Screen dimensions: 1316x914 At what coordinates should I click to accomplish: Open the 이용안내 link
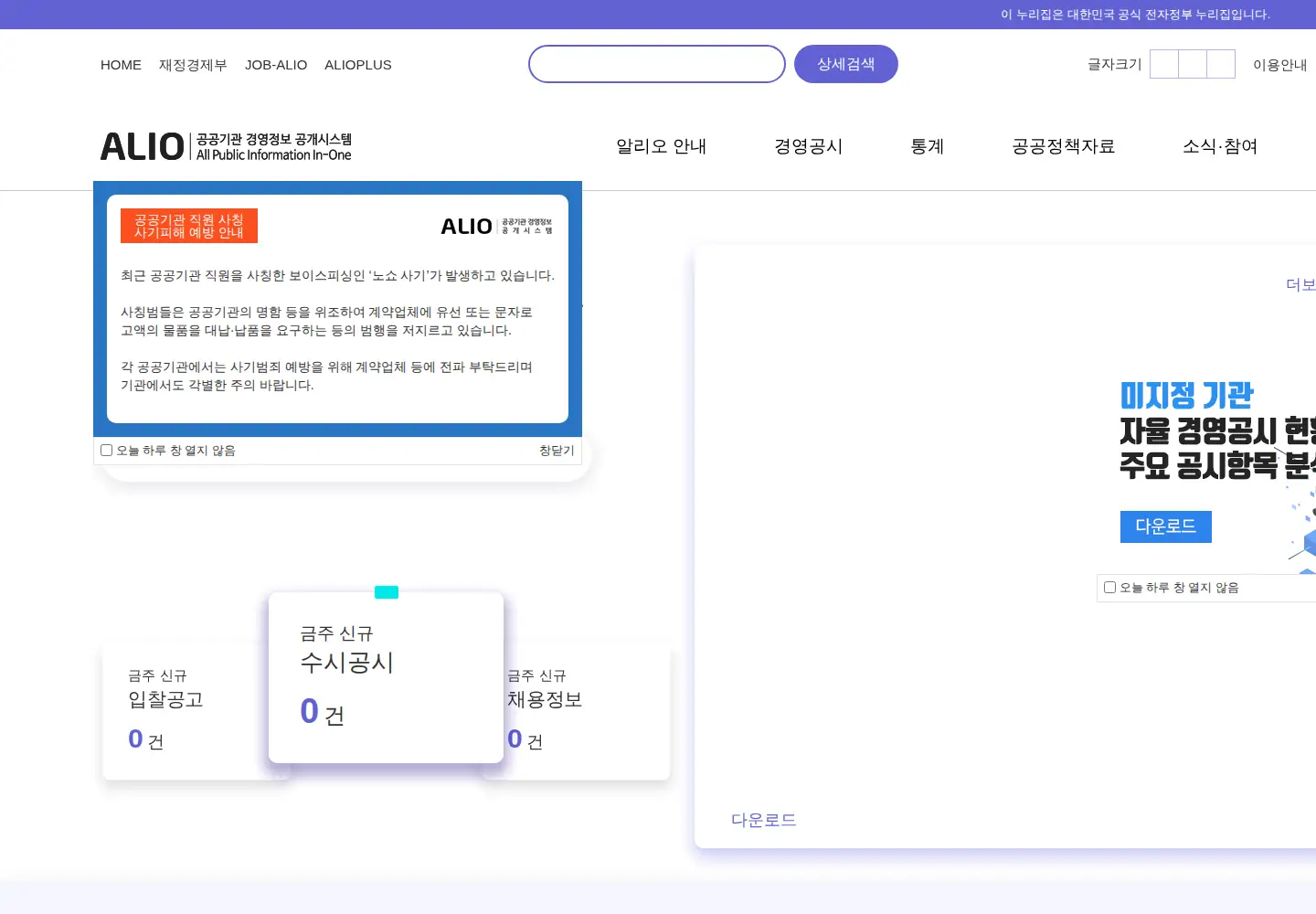(x=1279, y=65)
